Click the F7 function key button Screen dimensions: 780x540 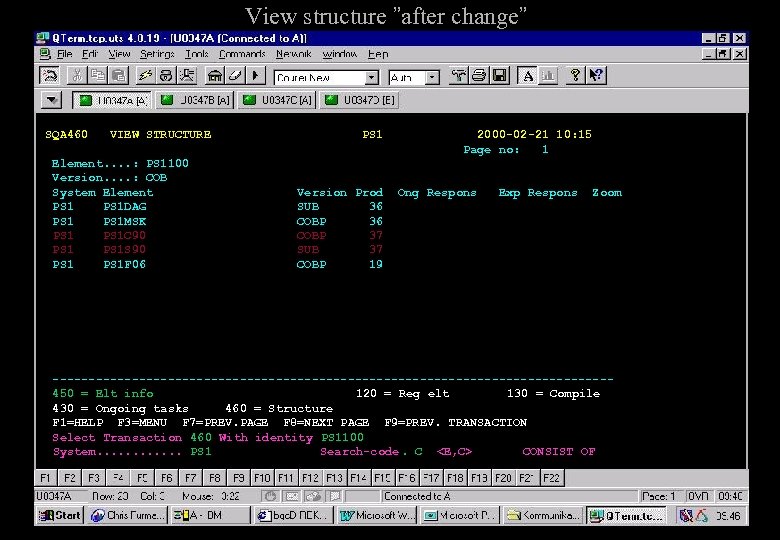(191, 478)
